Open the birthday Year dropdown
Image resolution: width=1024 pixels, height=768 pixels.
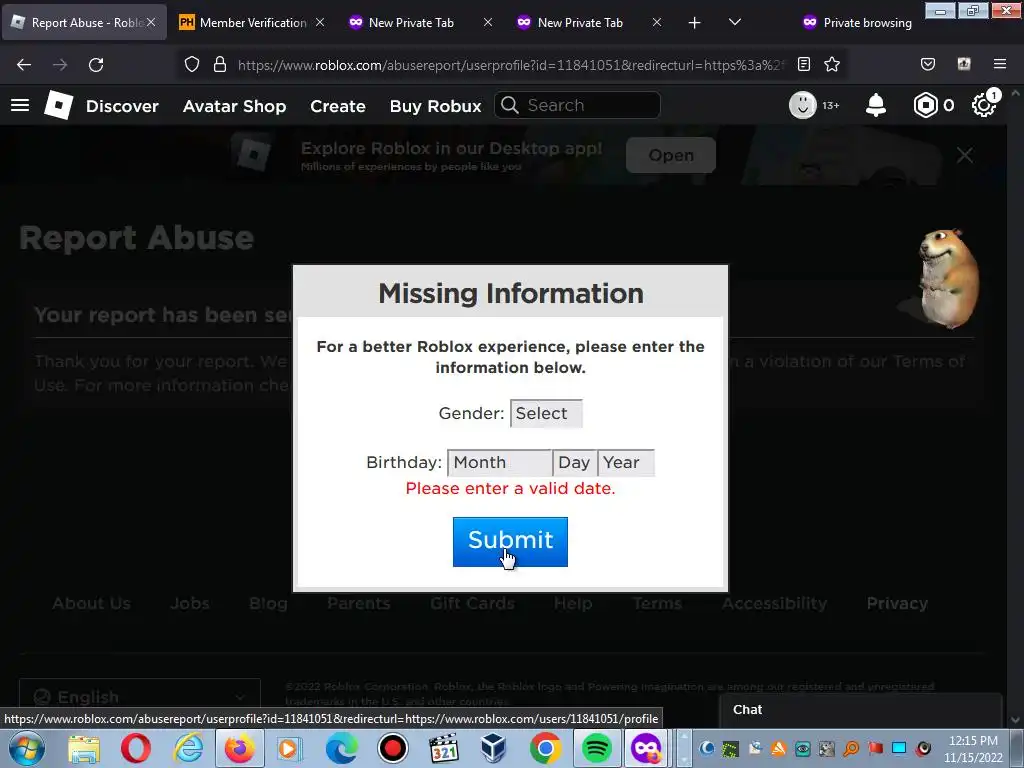[626, 462]
